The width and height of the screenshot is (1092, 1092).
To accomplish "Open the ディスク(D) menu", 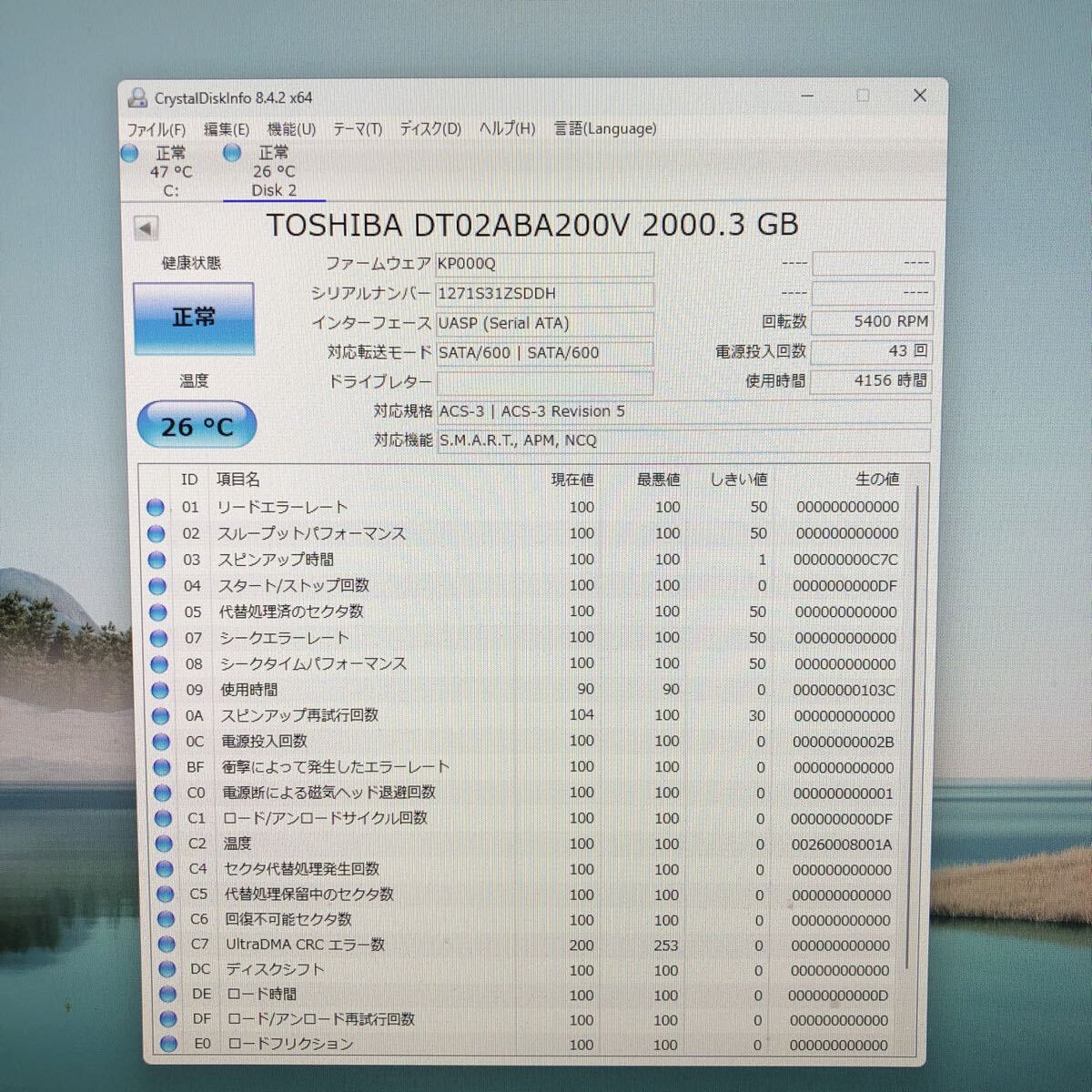I will point(430,129).
